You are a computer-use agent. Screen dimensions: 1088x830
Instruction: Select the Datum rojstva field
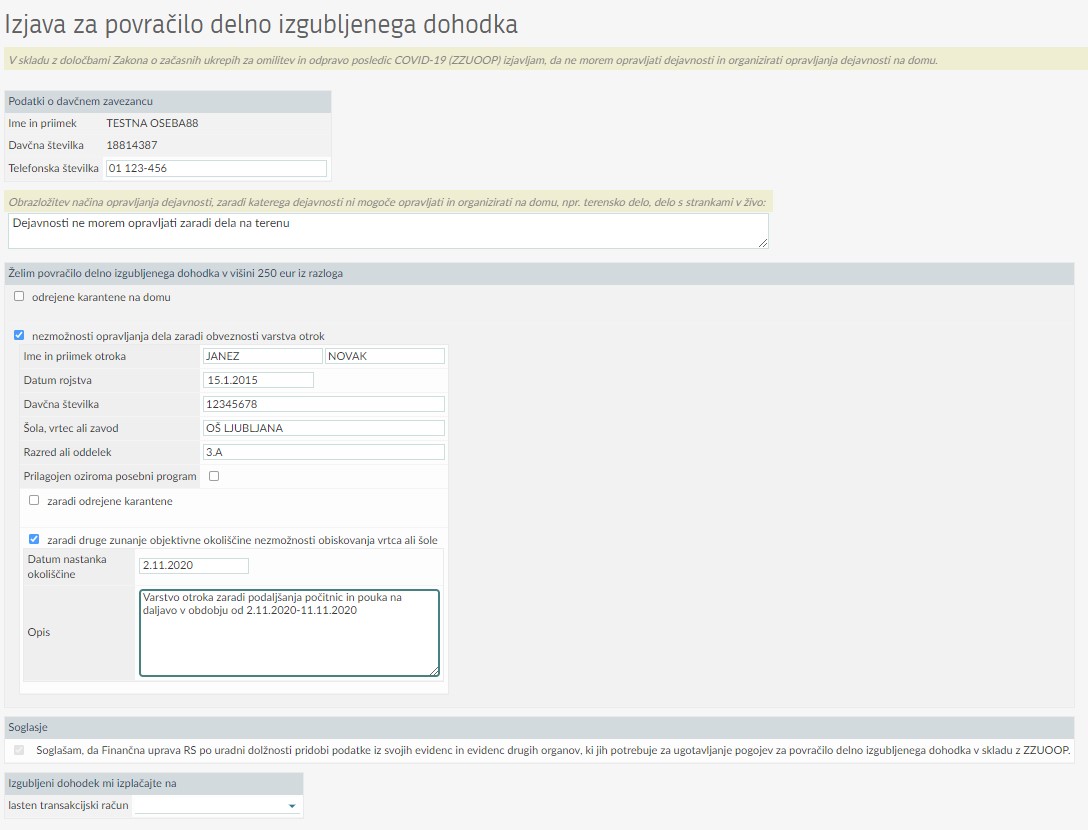coord(258,380)
